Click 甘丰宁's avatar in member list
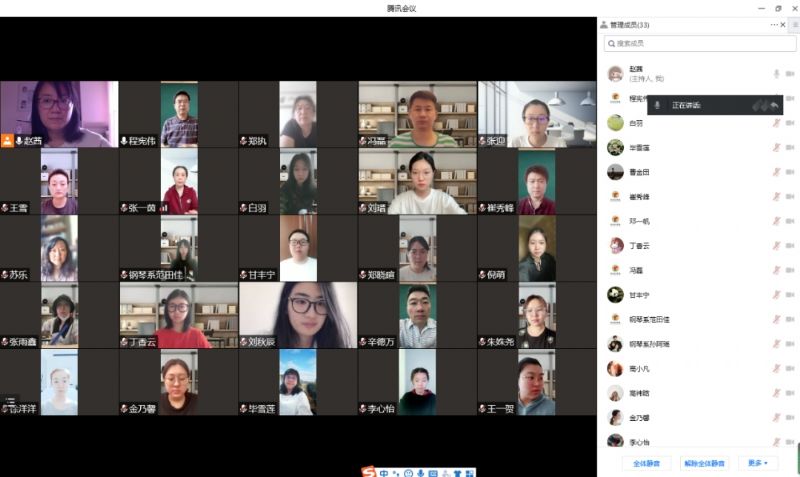 click(x=615, y=295)
